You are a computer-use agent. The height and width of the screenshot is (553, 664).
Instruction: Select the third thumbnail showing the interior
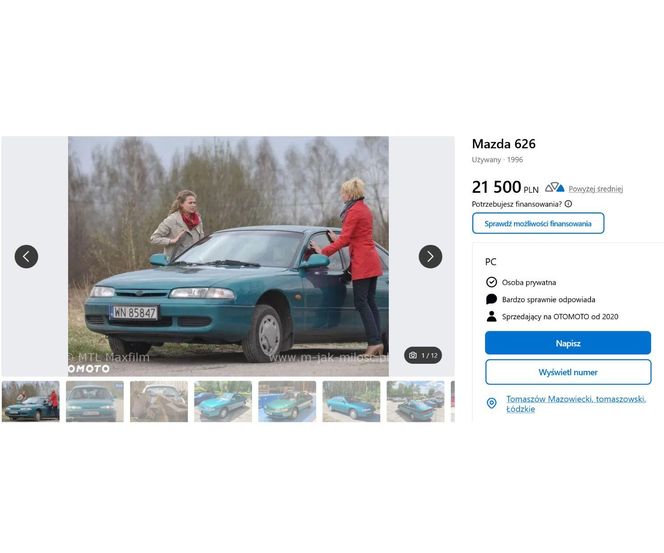click(x=159, y=401)
